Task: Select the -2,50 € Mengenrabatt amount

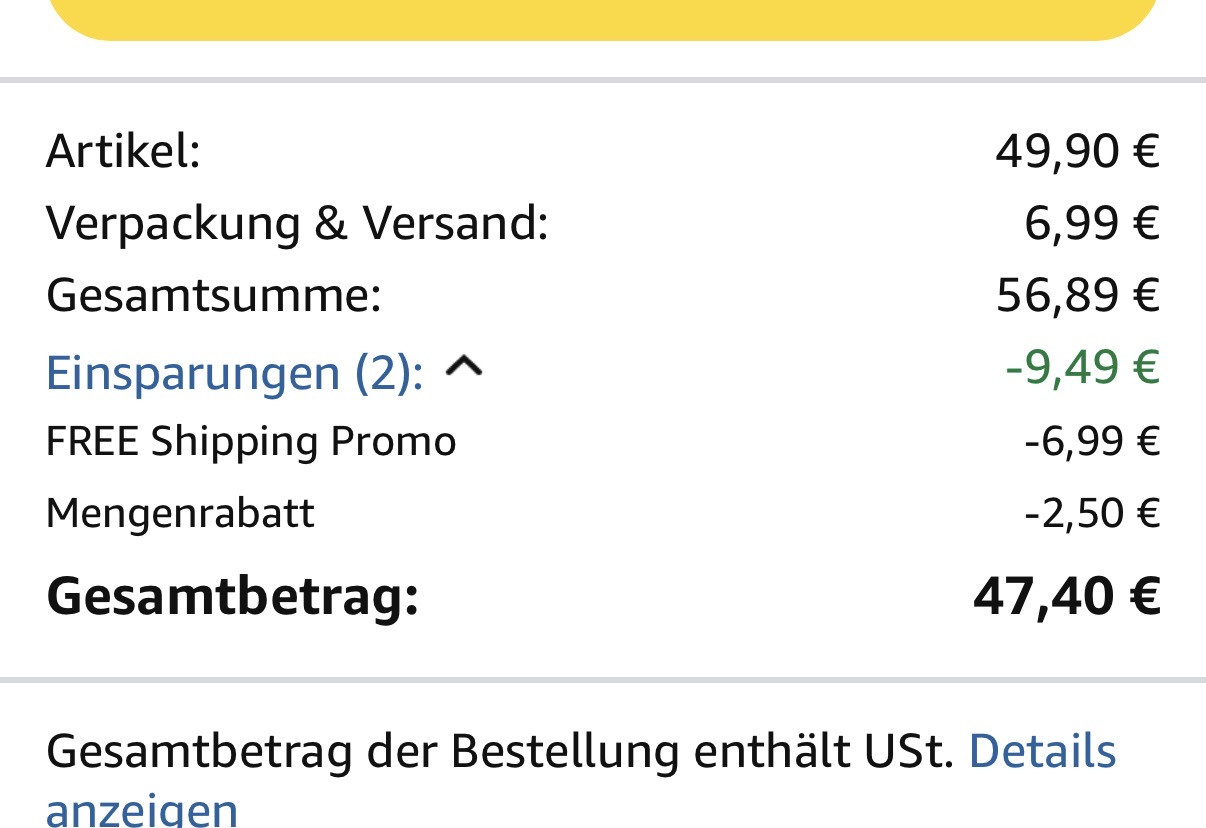Action: [x=1091, y=513]
